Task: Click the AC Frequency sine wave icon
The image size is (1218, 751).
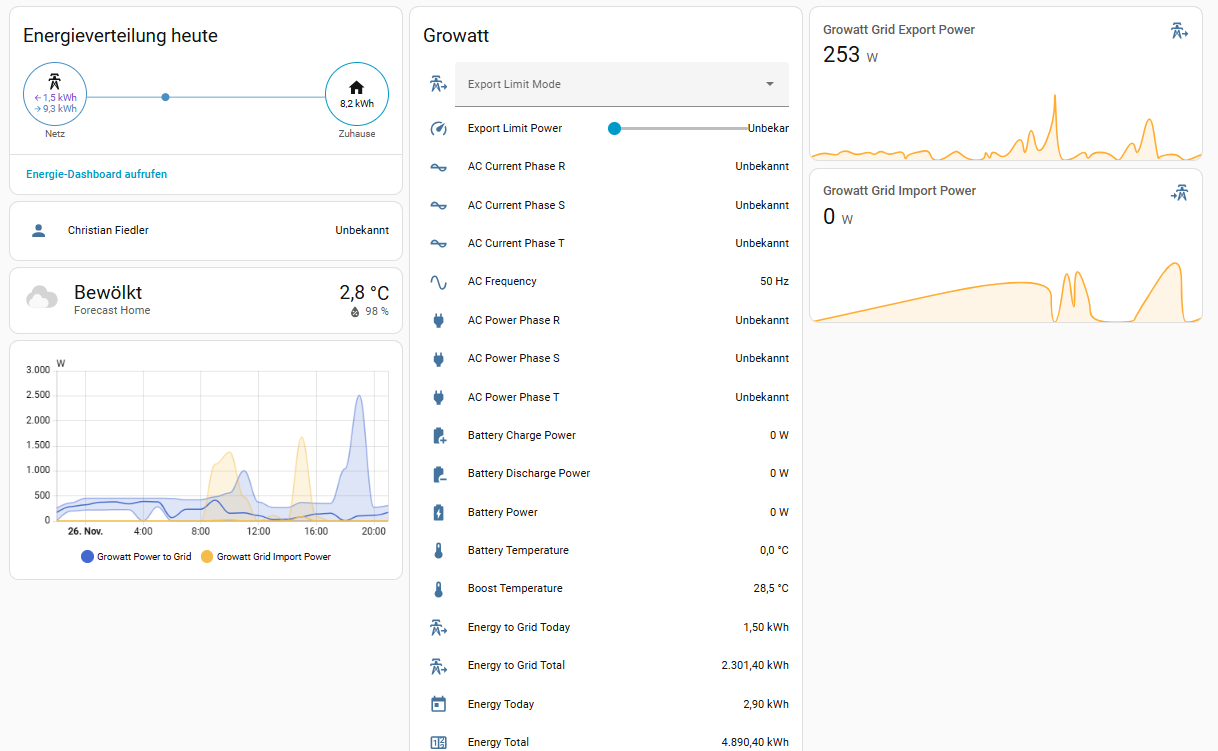Action: click(438, 282)
